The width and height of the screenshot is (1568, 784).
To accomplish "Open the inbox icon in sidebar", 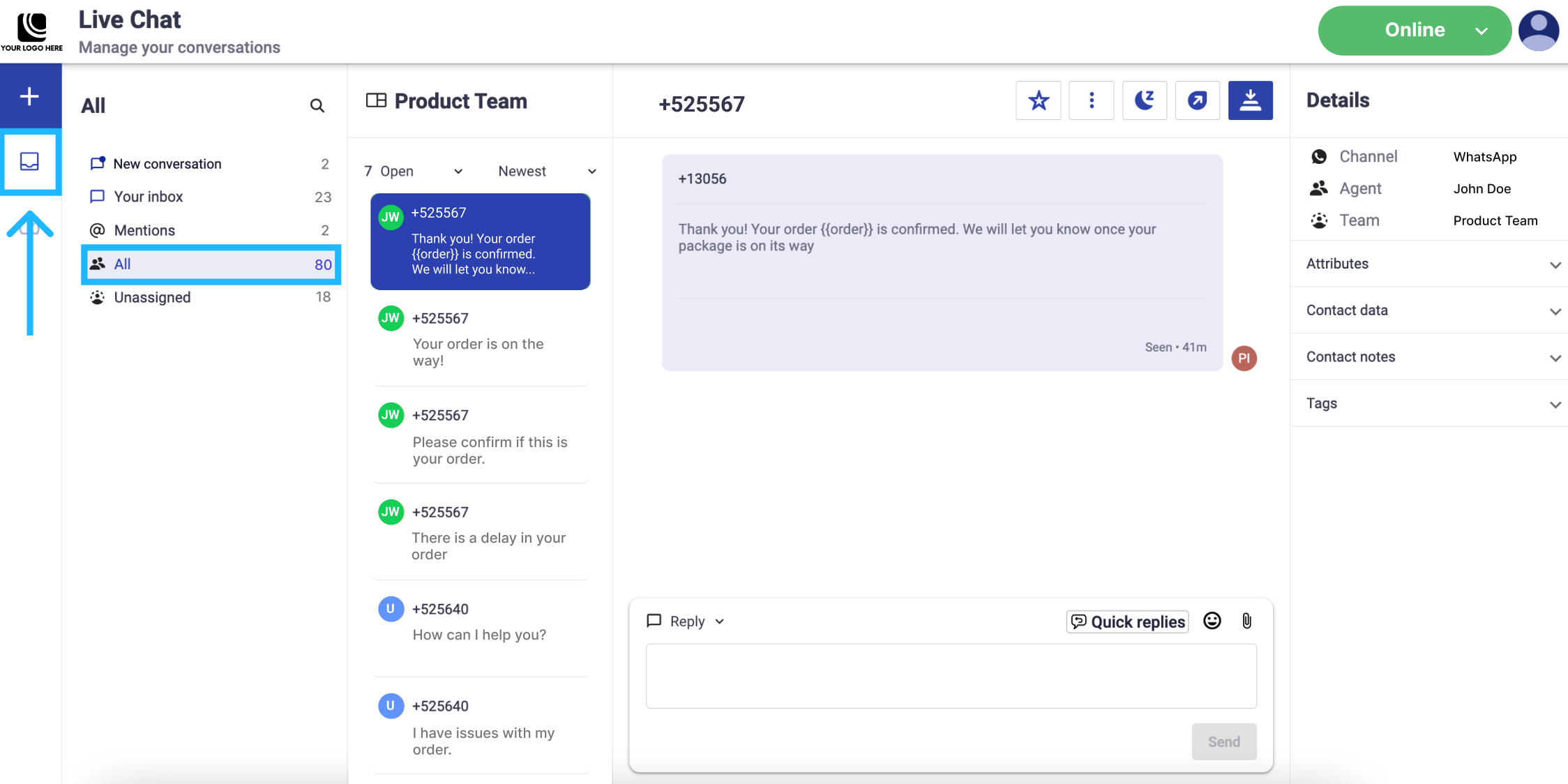I will 29,162.
